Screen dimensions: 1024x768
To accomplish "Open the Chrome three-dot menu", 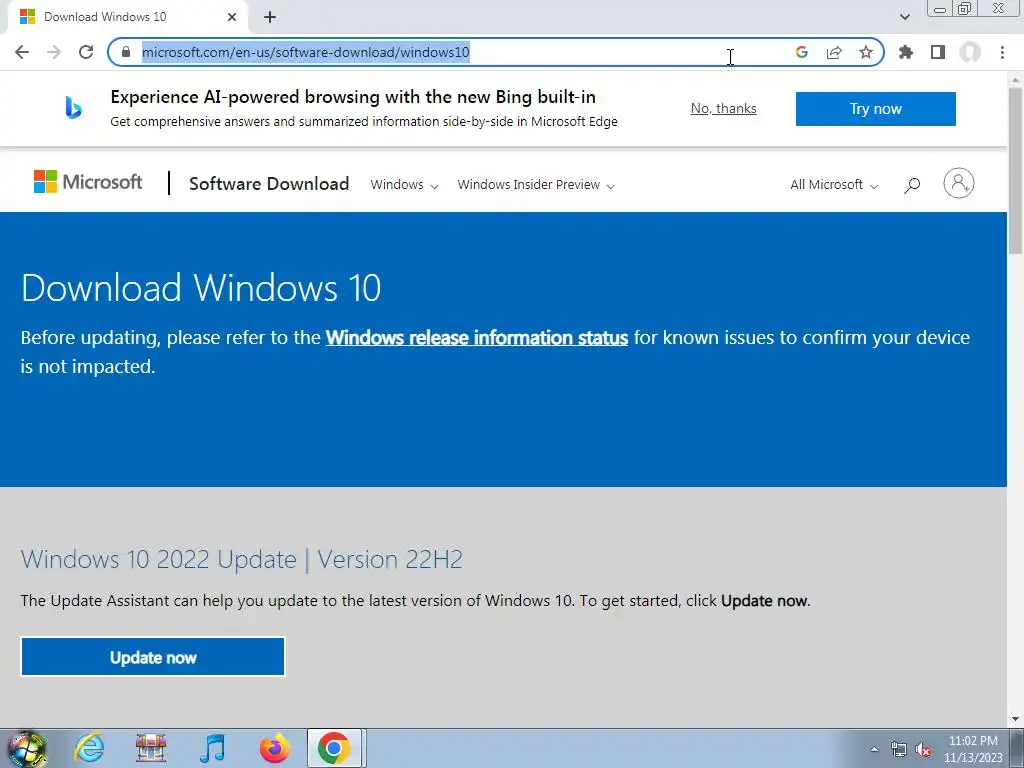I will point(1002,52).
